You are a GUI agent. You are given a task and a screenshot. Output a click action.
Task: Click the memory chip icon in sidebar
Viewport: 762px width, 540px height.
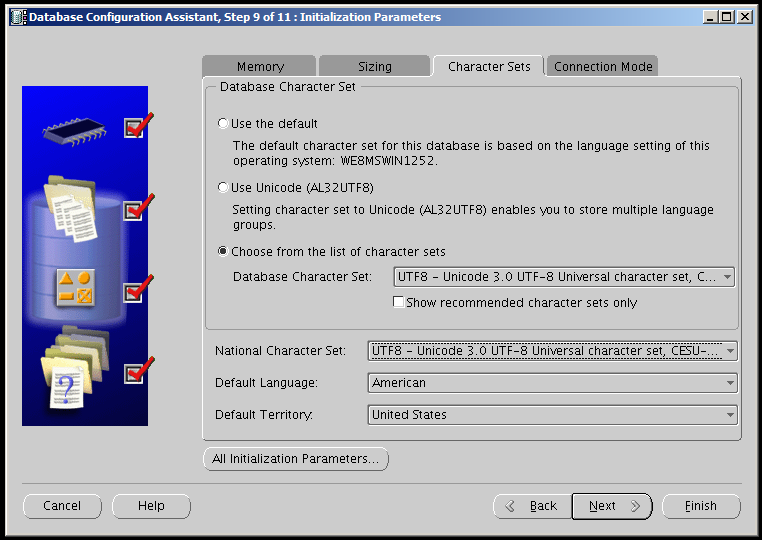click(74, 128)
